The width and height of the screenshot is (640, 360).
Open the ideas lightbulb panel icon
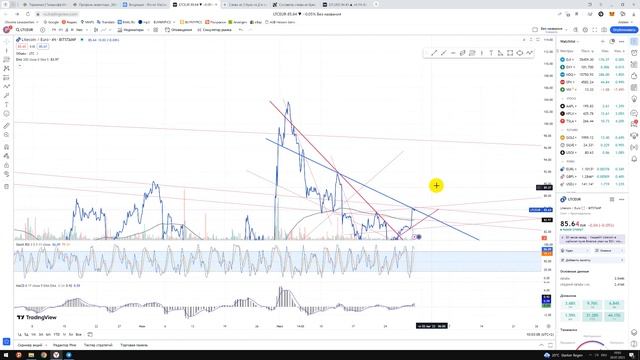pyautogui.click(x=634, y=99)
